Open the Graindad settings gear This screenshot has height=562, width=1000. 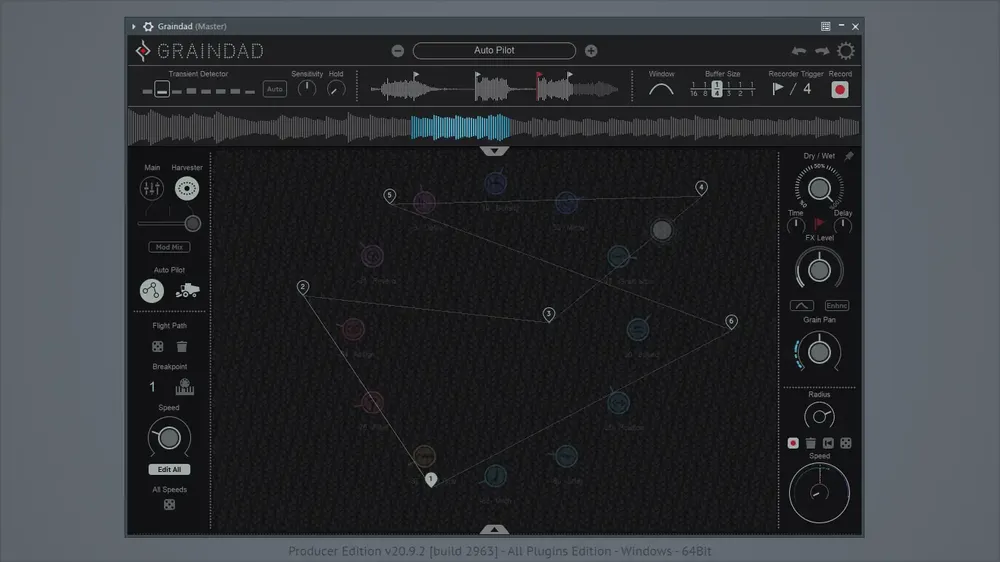coord(846,50)
